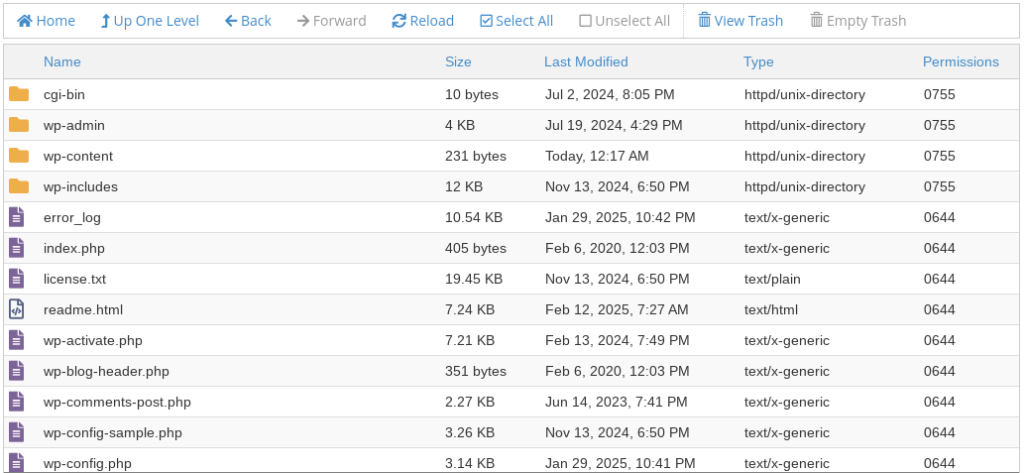Click the Forward arrow icon
The height and width of the screenshot is (473, 1024).
click(302, 21)
